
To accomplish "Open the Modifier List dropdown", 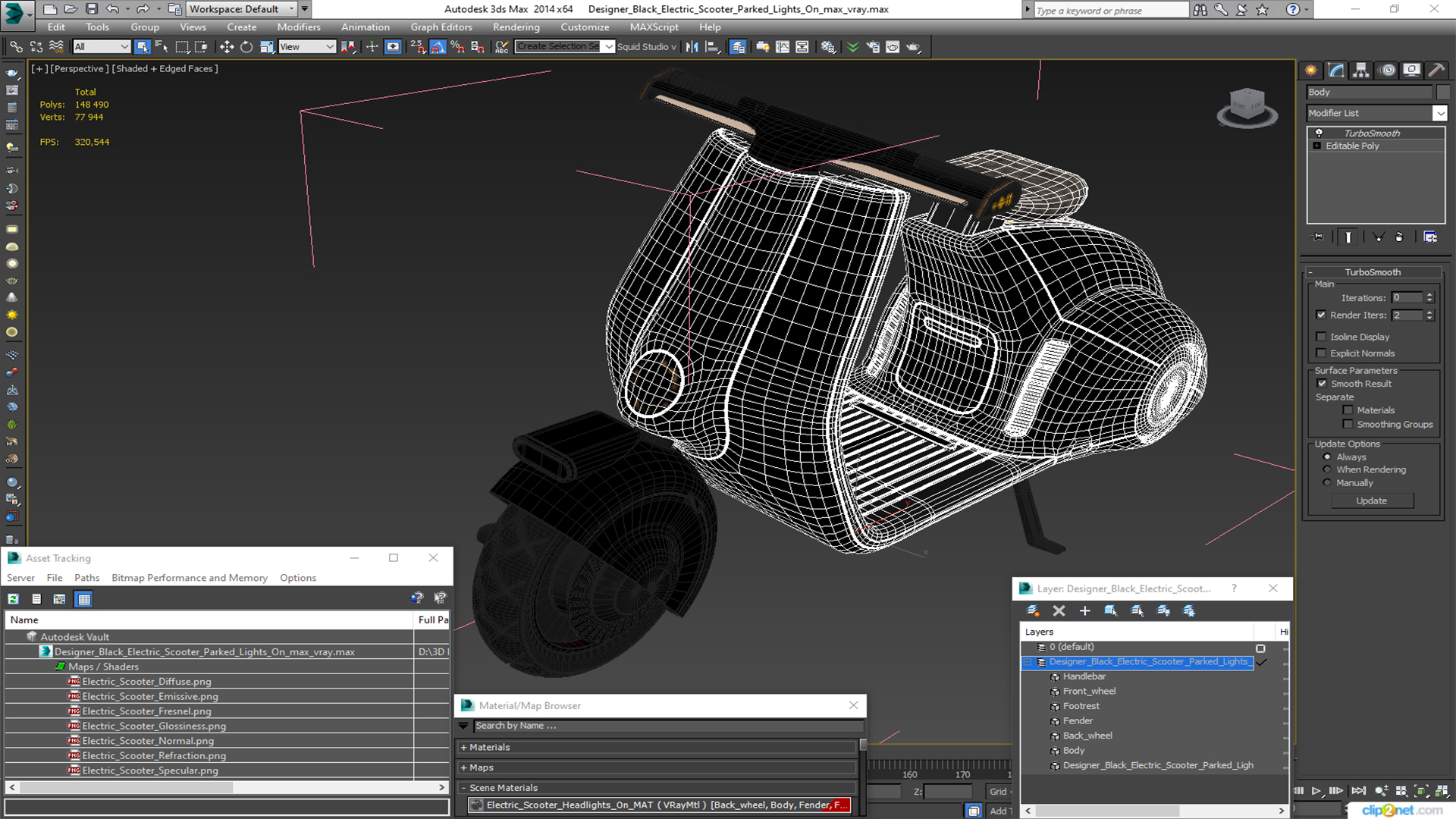I will click(1439, 113).
